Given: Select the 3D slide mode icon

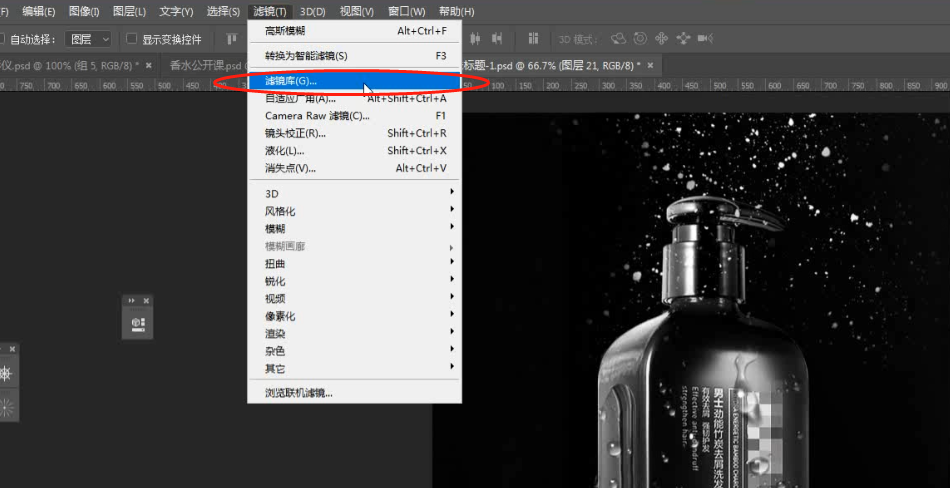Looking at the screenshot, I should tap(683, 39).
